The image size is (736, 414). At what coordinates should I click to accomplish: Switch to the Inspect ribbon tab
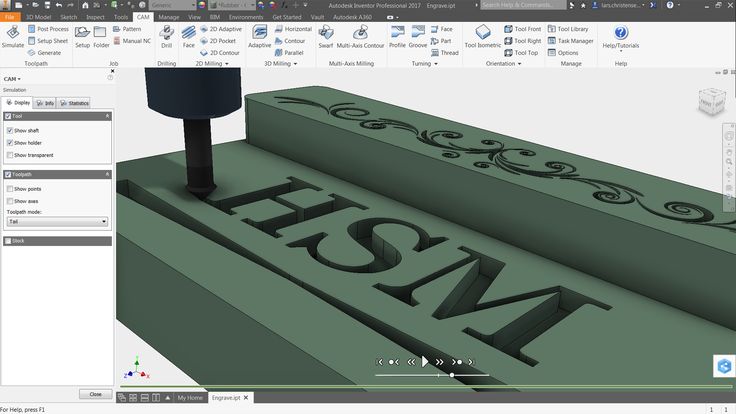pos(95,17)
